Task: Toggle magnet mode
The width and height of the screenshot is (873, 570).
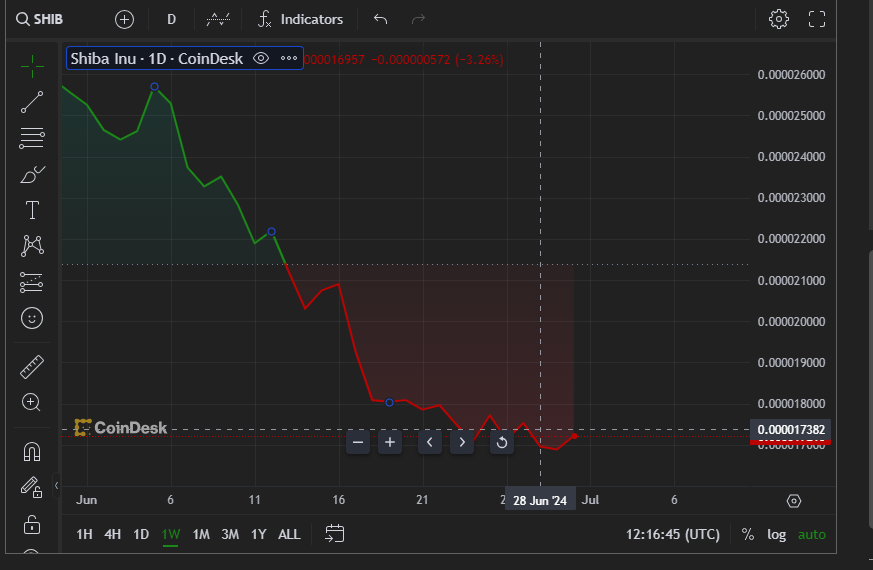Action: click(32, 451)
